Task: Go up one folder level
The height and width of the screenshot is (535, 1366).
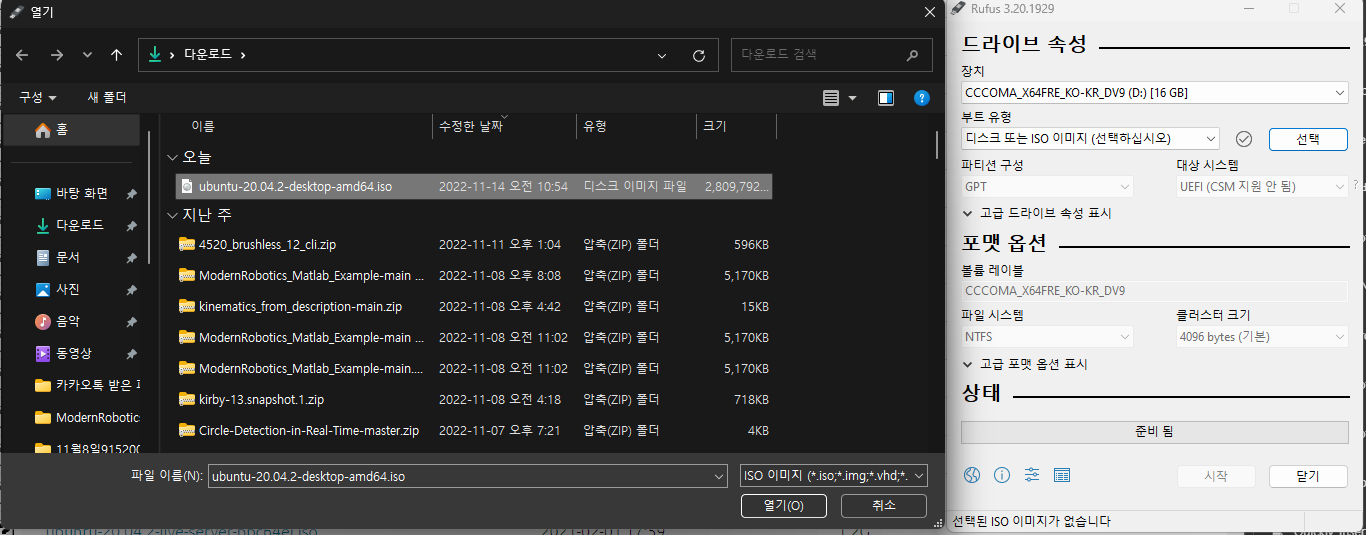Action: pyautogui.click(x=116, y=56)
